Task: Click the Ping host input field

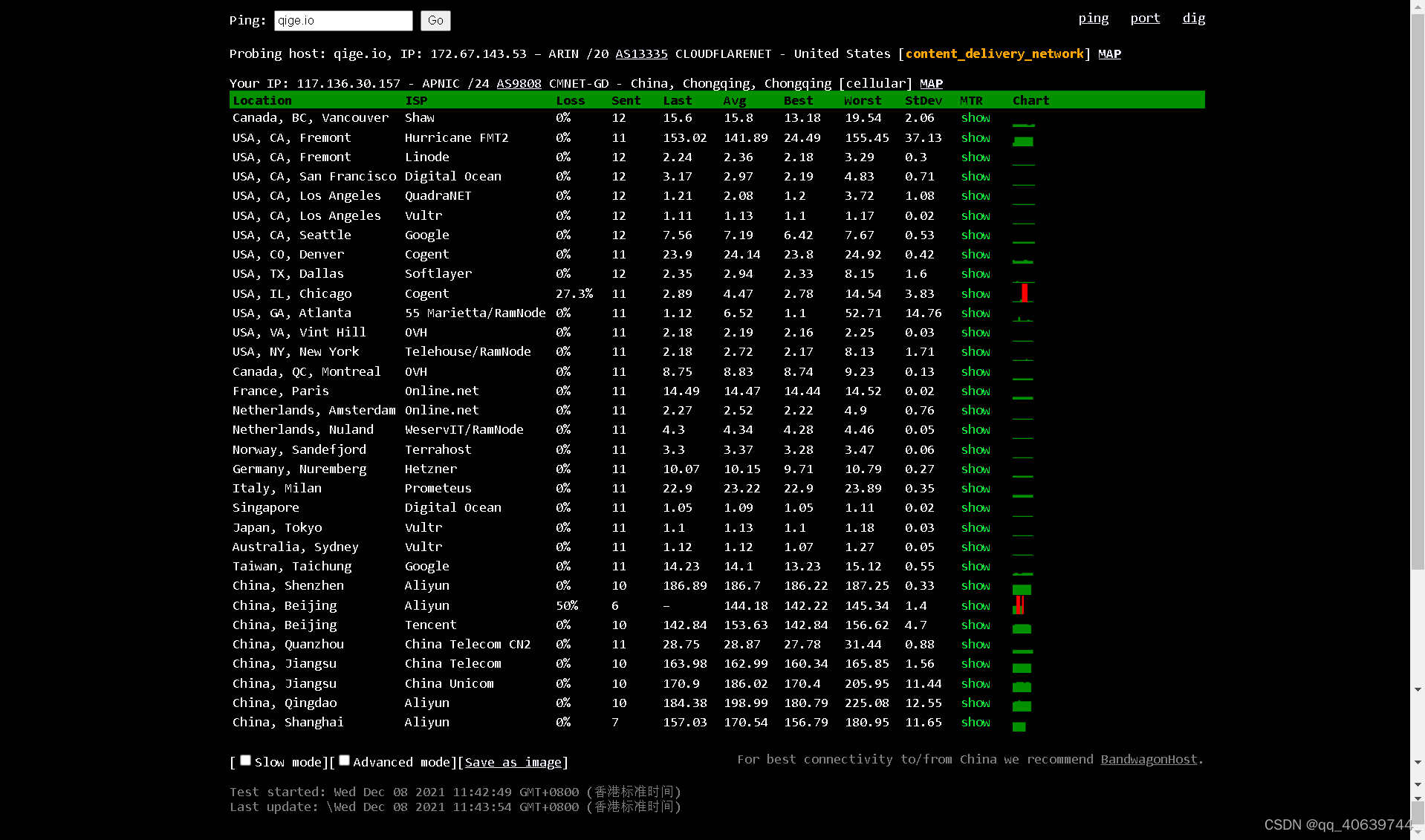Action: click(x=343, y=21)
